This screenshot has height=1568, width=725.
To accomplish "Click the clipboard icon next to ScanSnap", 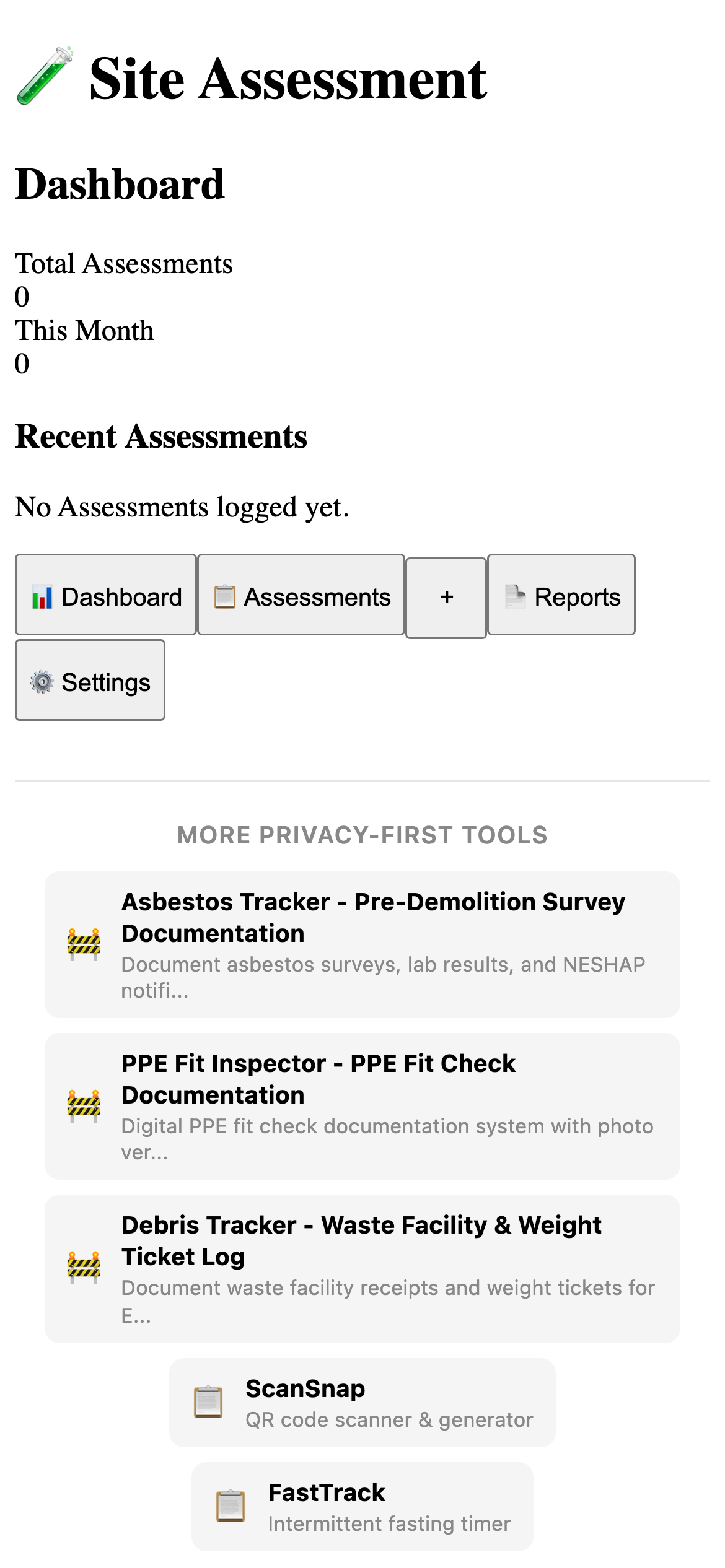I will coord(208,1401).
